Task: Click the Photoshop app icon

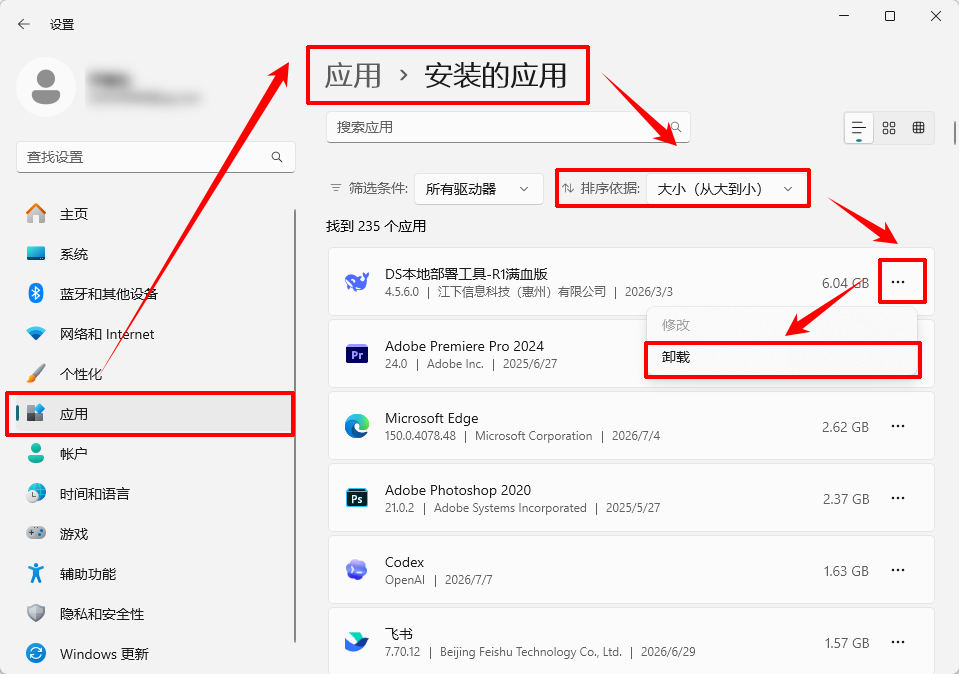Action: point(357,498)
